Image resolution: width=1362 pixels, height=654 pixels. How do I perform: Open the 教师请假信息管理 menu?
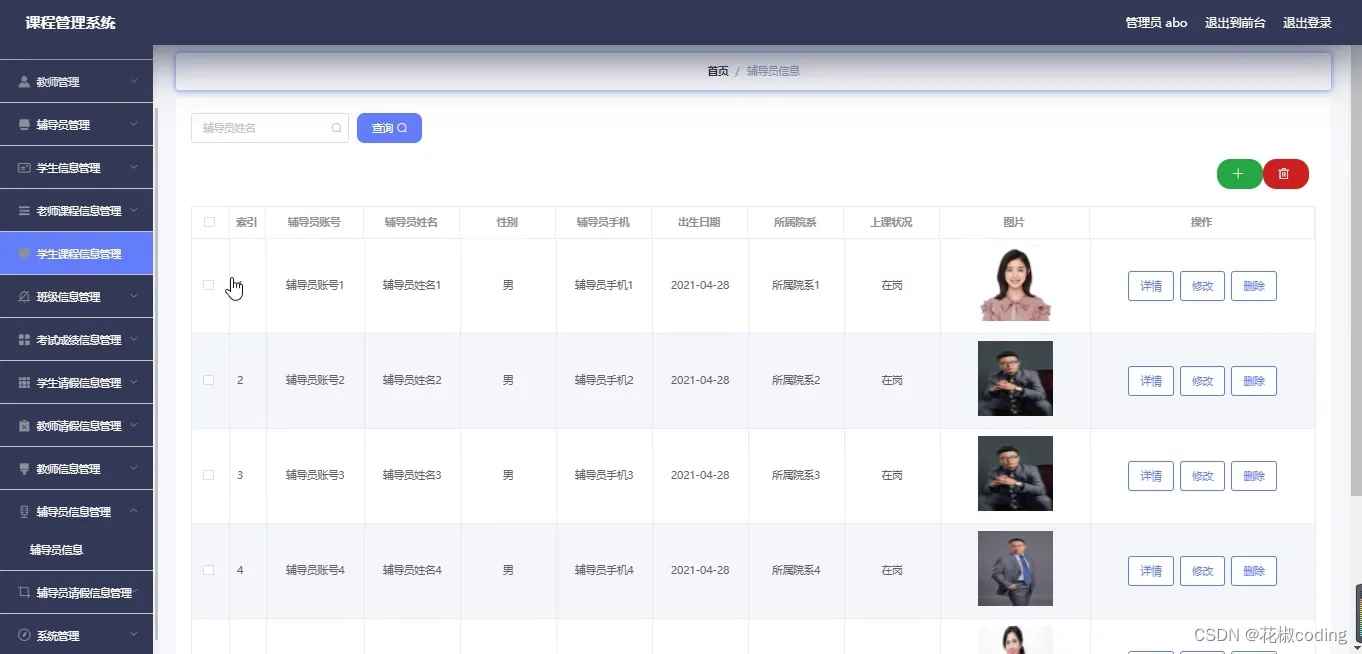76,426
